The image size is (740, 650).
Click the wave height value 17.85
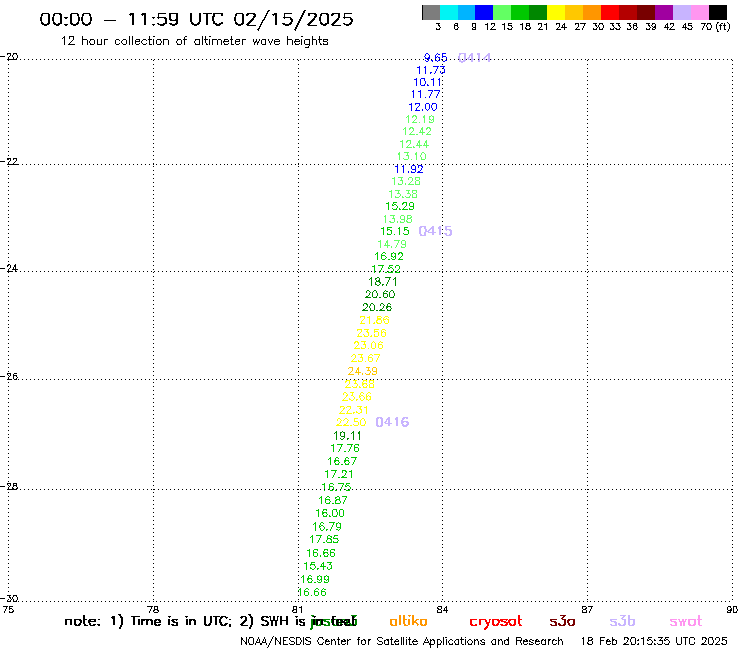click(x=324, y=539)
